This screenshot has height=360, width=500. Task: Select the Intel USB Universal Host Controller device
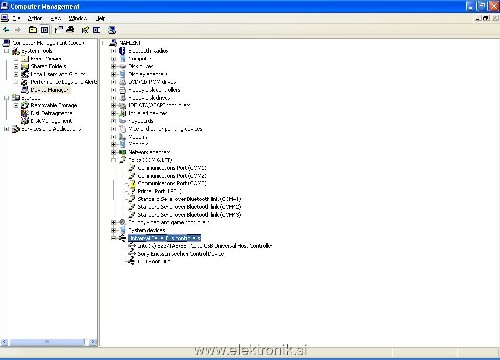(x=205, y=246)
